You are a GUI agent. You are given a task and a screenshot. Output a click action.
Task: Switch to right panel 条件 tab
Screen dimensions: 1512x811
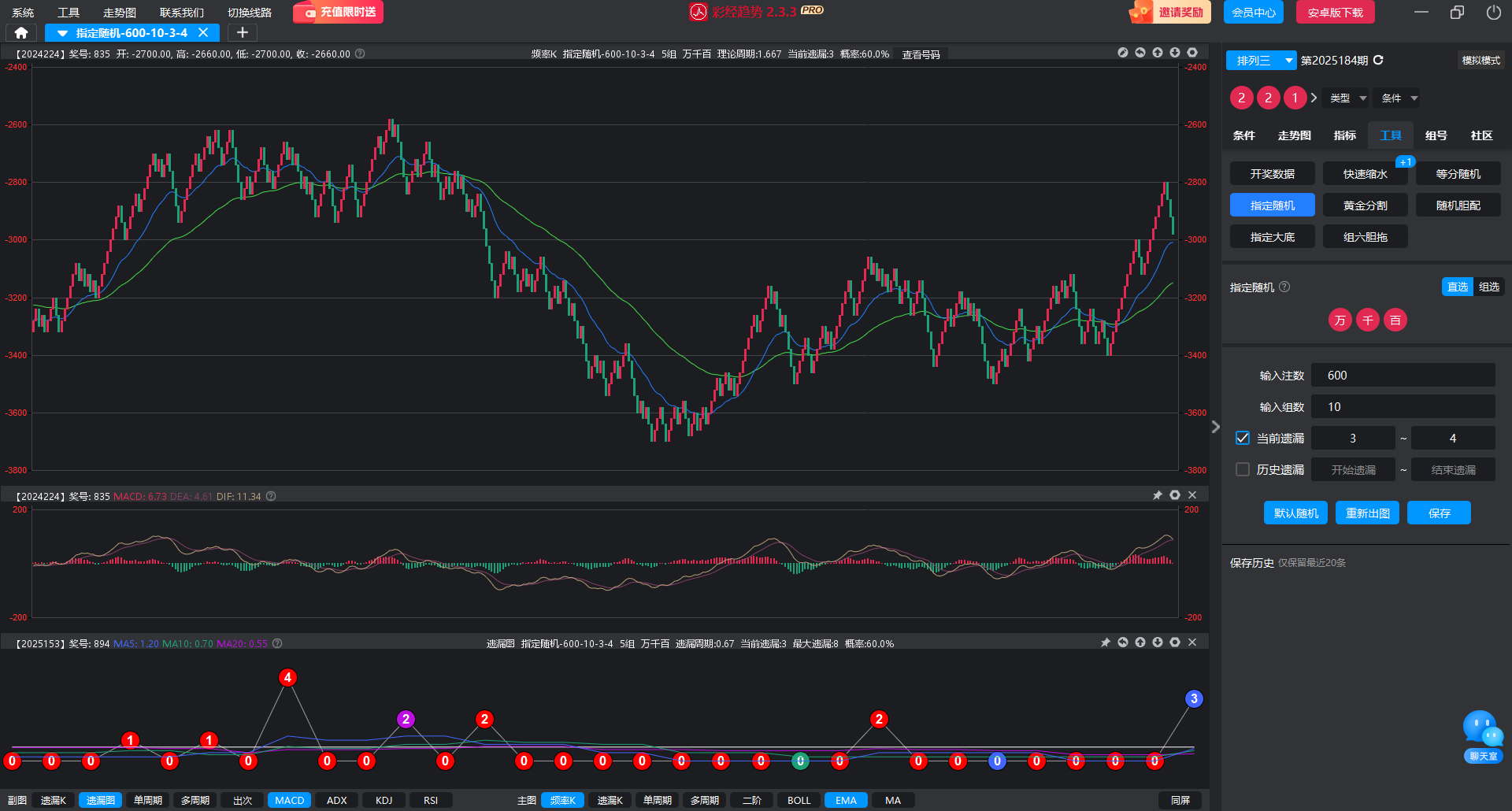(1244, 135)
